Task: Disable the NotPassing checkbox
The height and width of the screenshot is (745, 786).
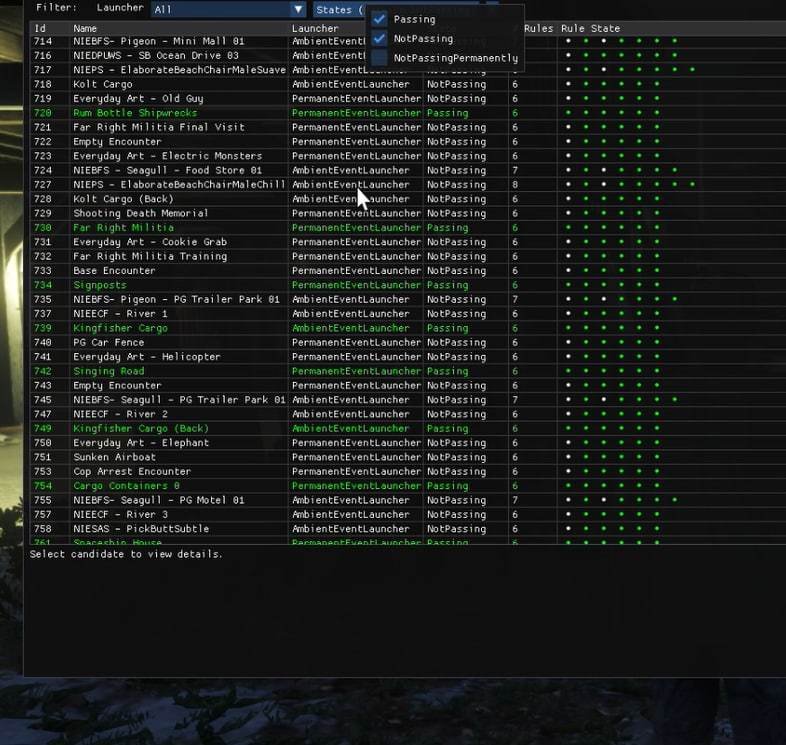Action: pyautogui.click(x=379, y=38)
